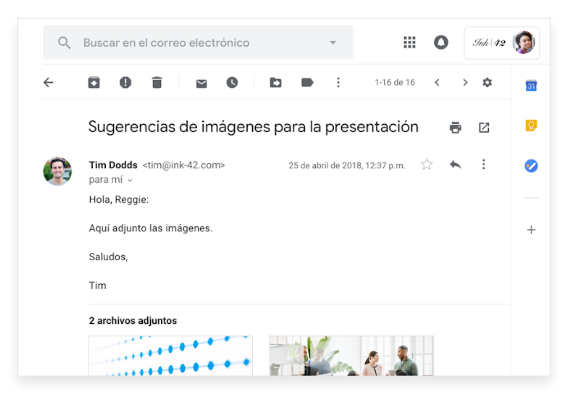Expand recipient details next to 'para mí'
571x403 pixels.
point(130,180)
